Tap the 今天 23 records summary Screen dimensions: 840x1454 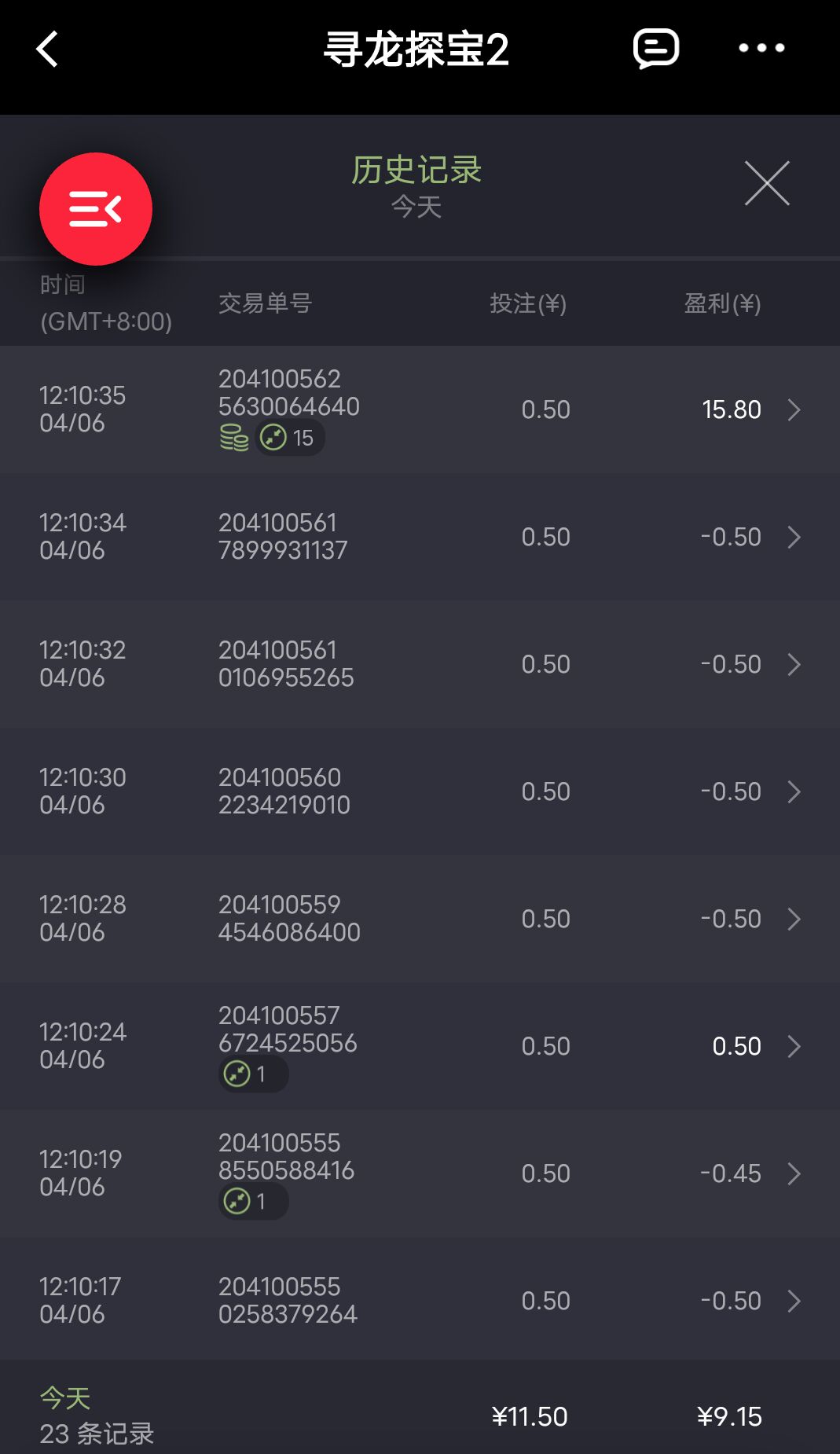[97, 1416]
